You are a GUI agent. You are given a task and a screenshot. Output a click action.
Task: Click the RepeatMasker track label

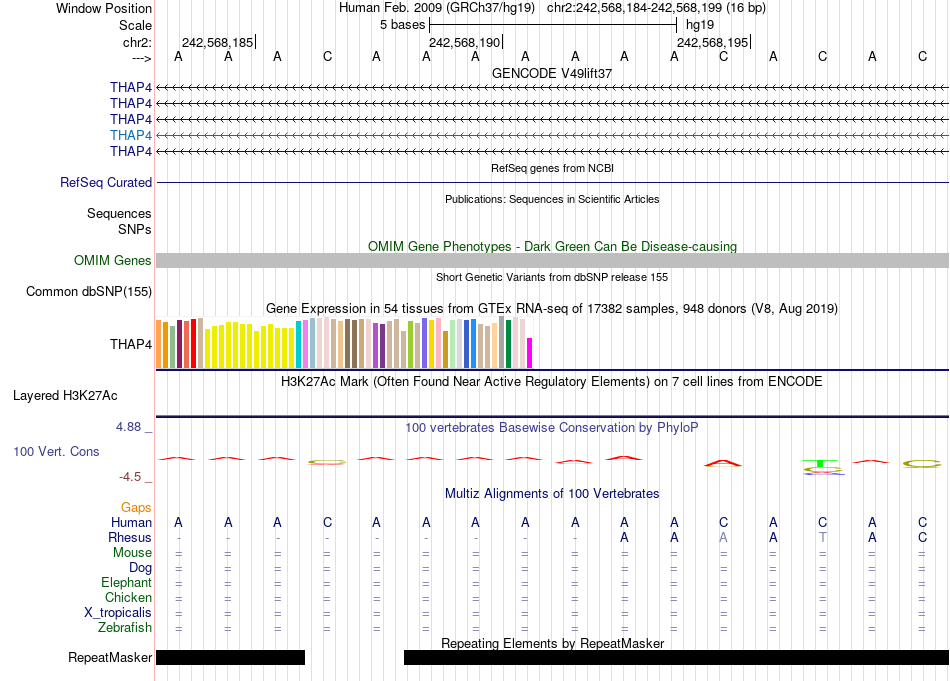coord(110,657)
